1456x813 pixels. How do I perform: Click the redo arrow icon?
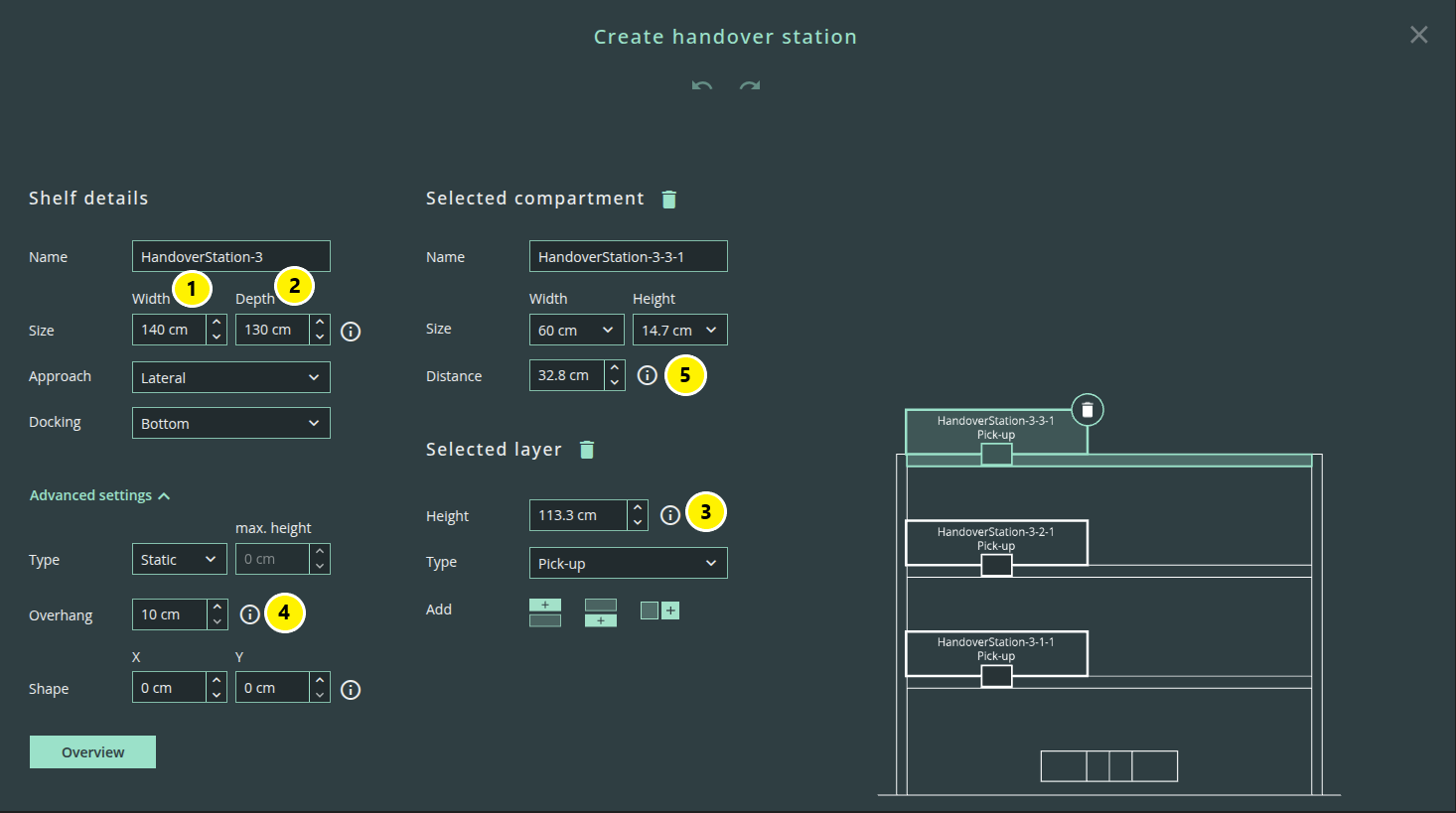point(750,86)
